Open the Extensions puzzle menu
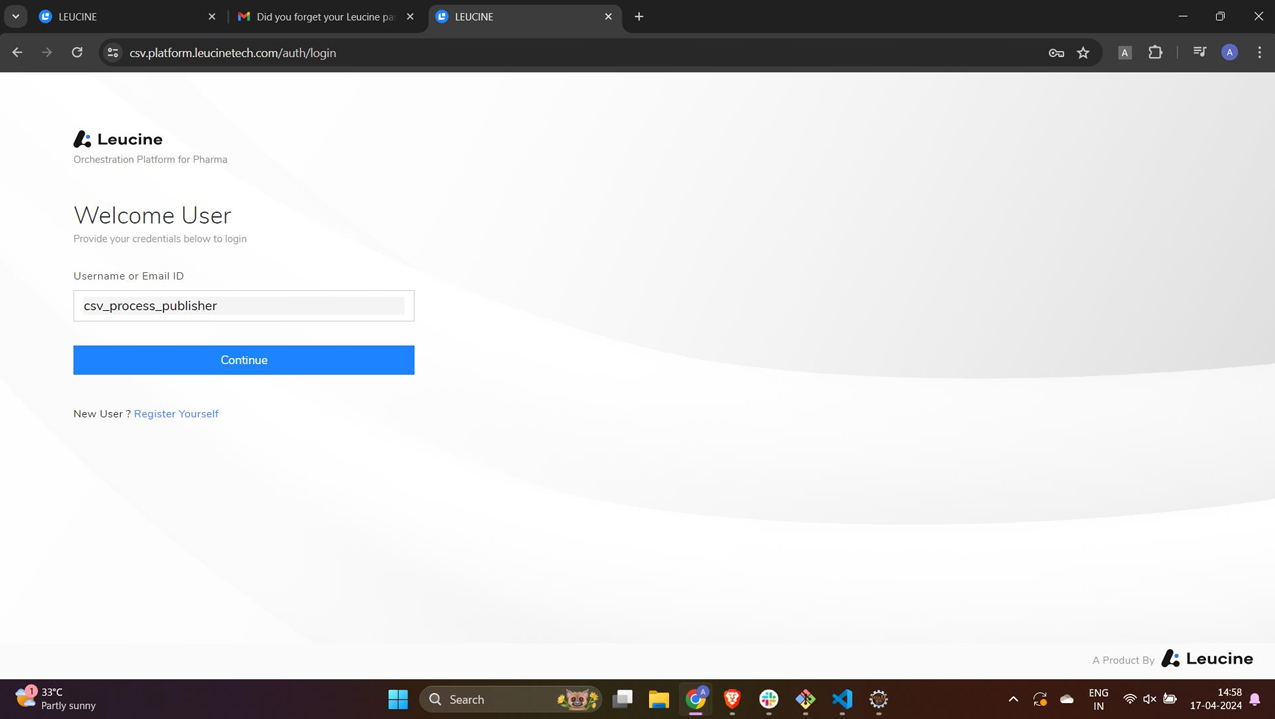The image size is (1275, 719). 1155,53
